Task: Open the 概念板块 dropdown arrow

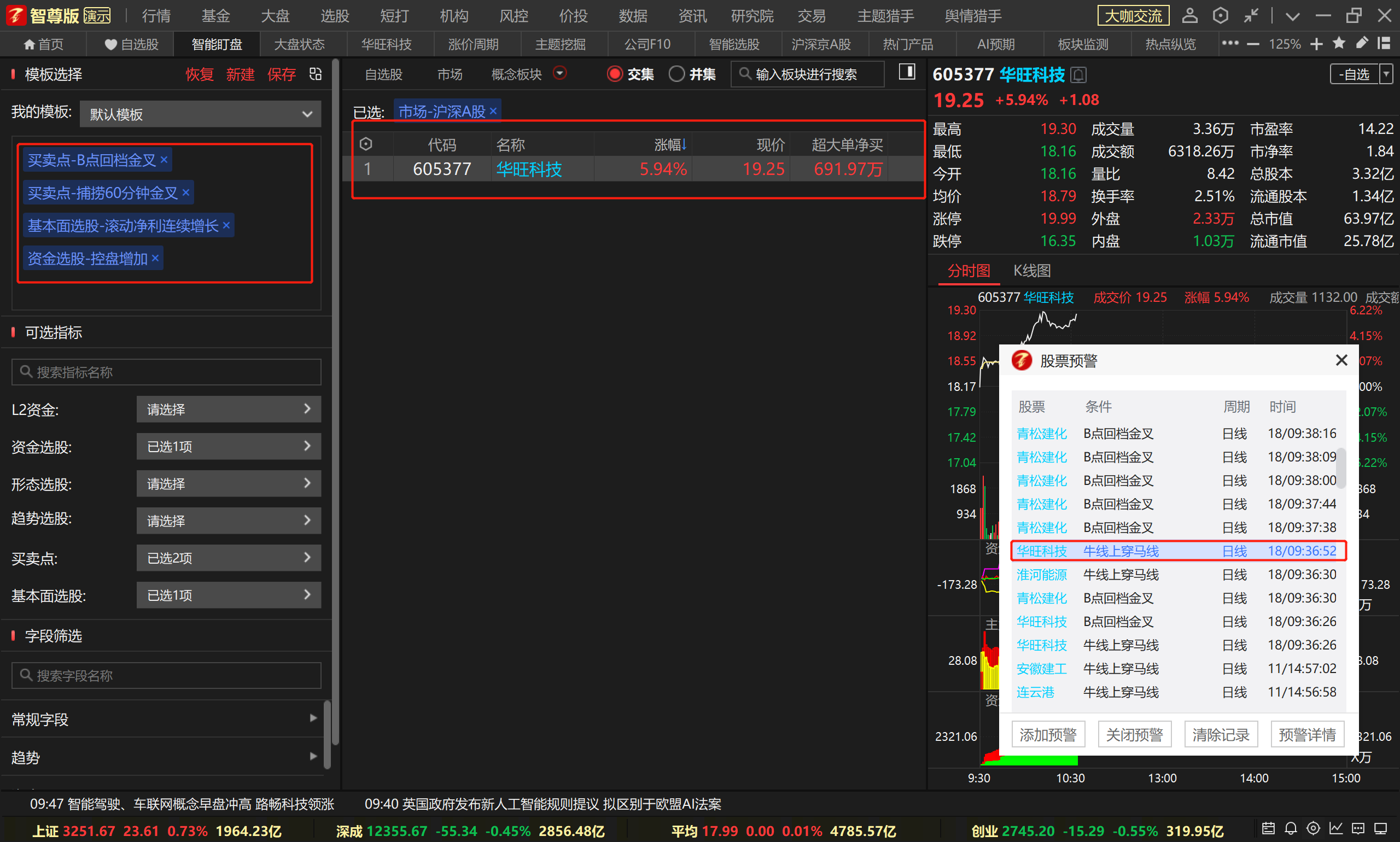Action: tap(559, 73)
